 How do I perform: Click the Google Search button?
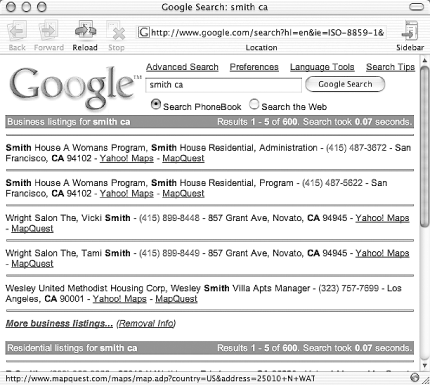345,84
